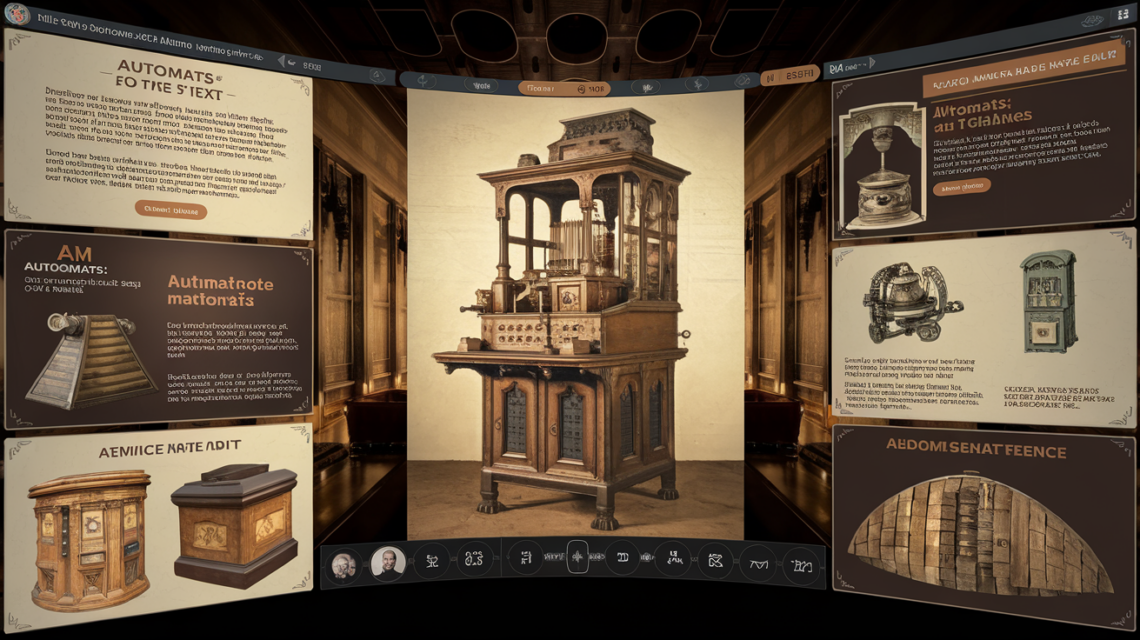Image resolution: width=1140 pixels, height=640 pixels.
Task: Open the grid menu icon at top-right
Action: (x=1121, y=16)
